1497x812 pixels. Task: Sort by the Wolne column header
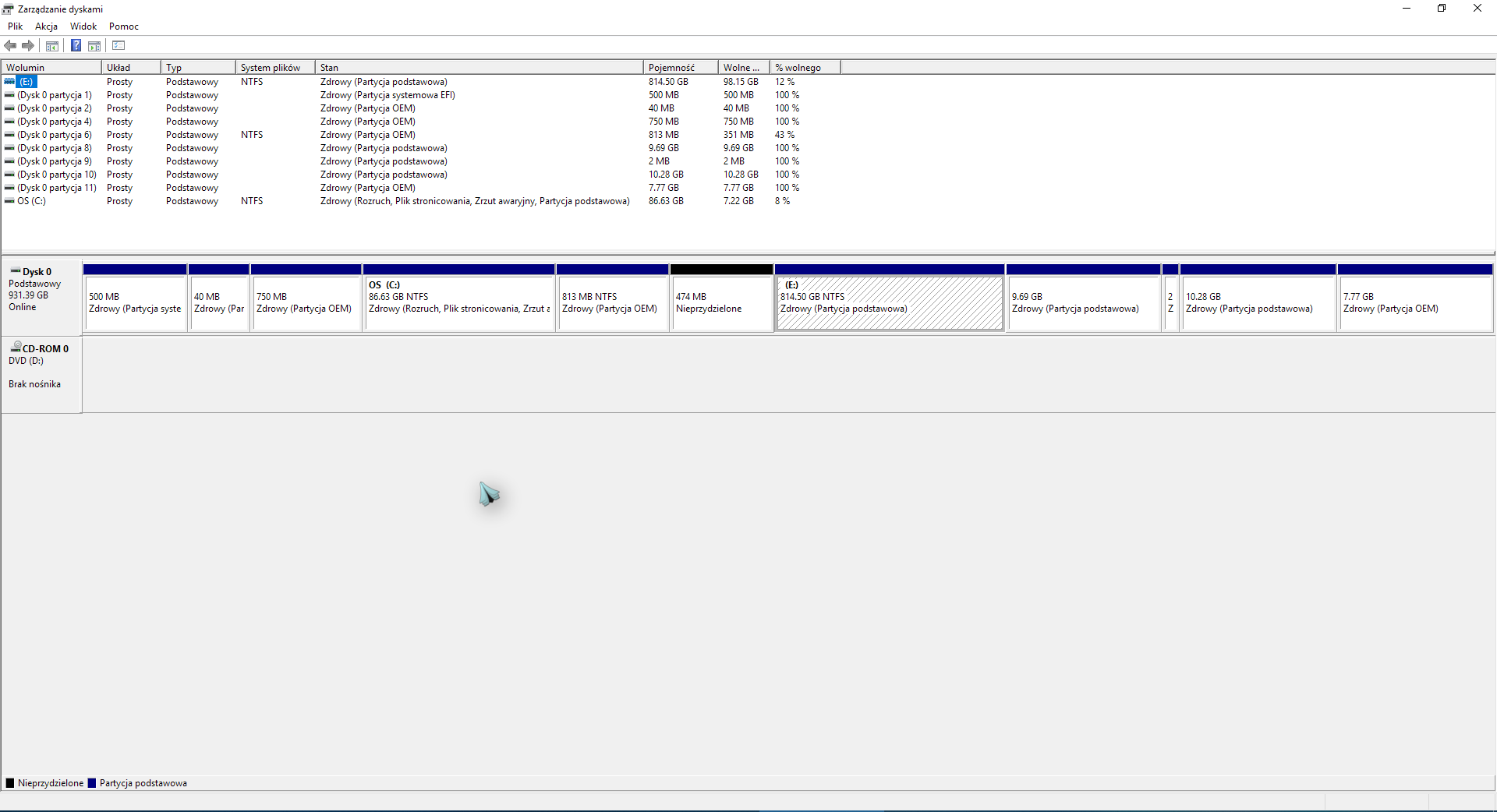(x=744, y=68)
